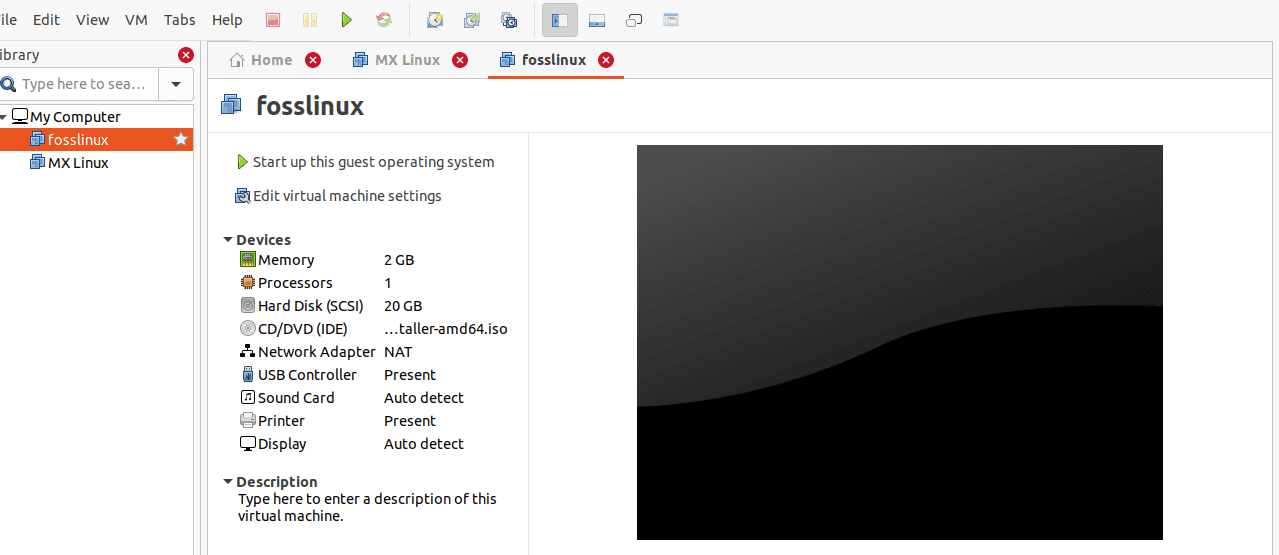Click the Processors device icon
The image size is (1279, 555).
click(x=248, y=282)
